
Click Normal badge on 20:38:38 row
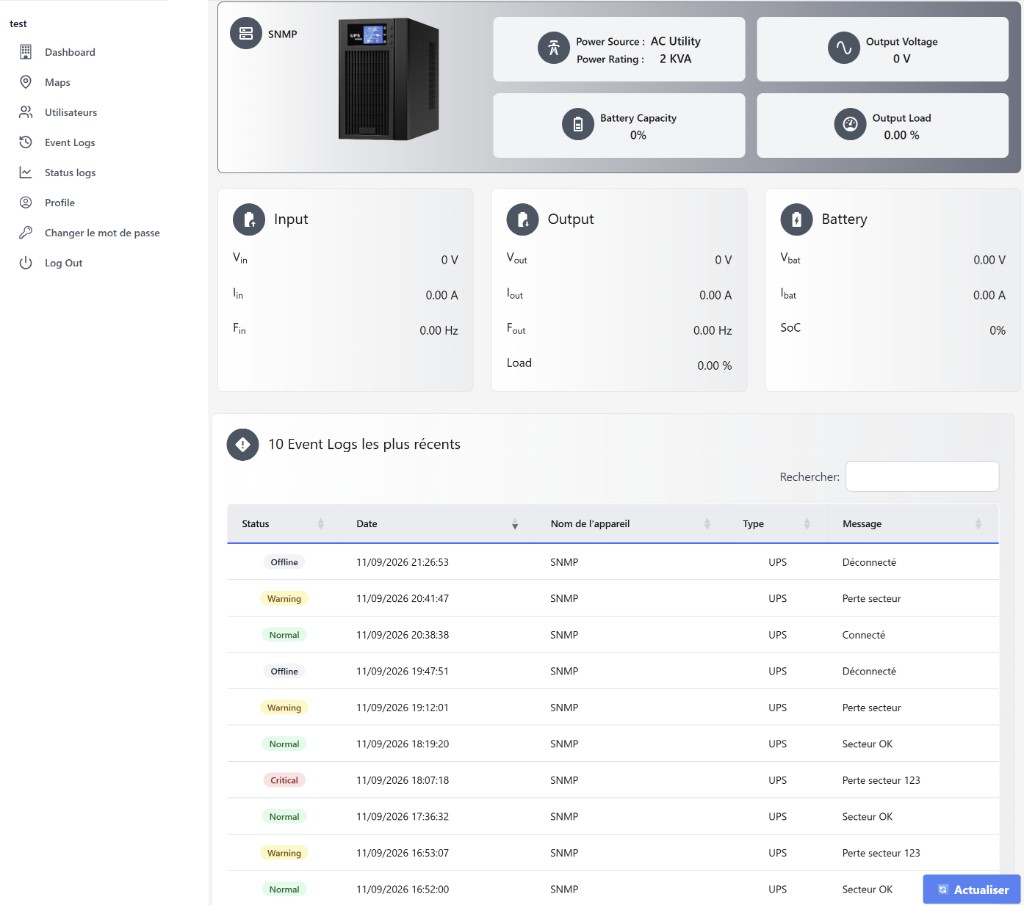click(x=284, y=635)
